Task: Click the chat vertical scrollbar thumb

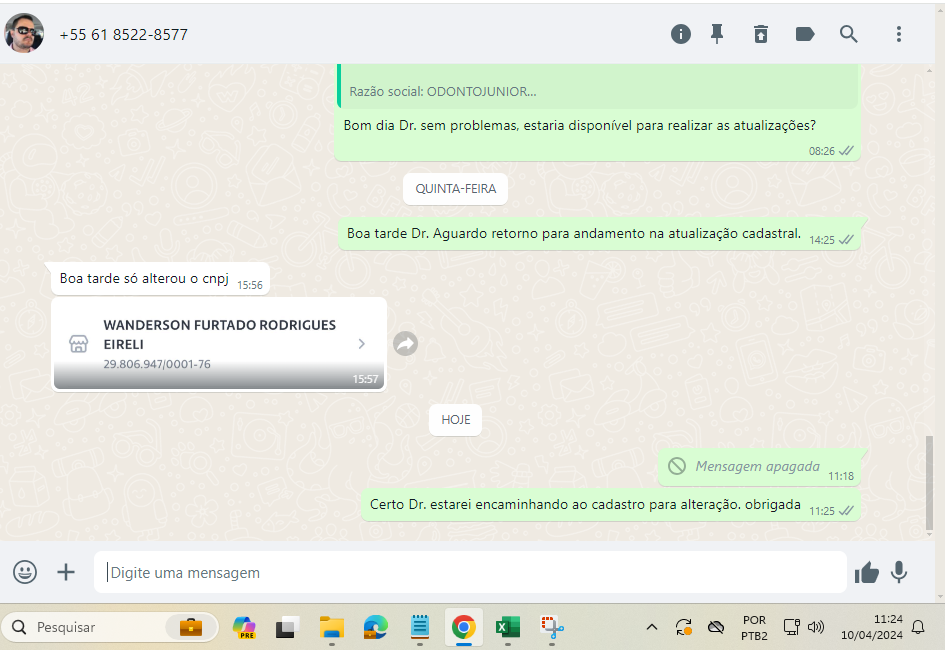Action: [x=931, y=482]
